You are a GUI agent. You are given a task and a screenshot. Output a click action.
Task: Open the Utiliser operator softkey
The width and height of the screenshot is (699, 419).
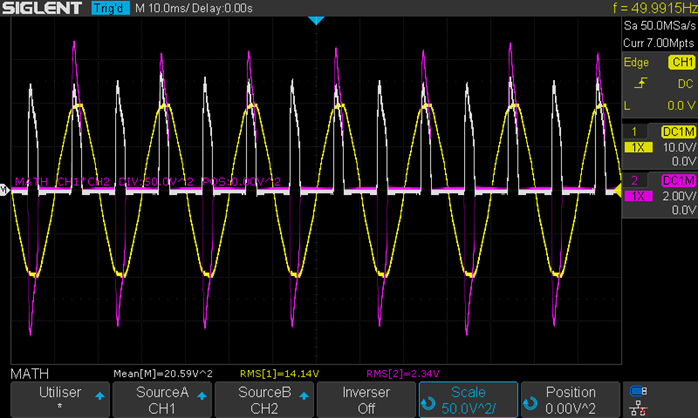(60, 399)
